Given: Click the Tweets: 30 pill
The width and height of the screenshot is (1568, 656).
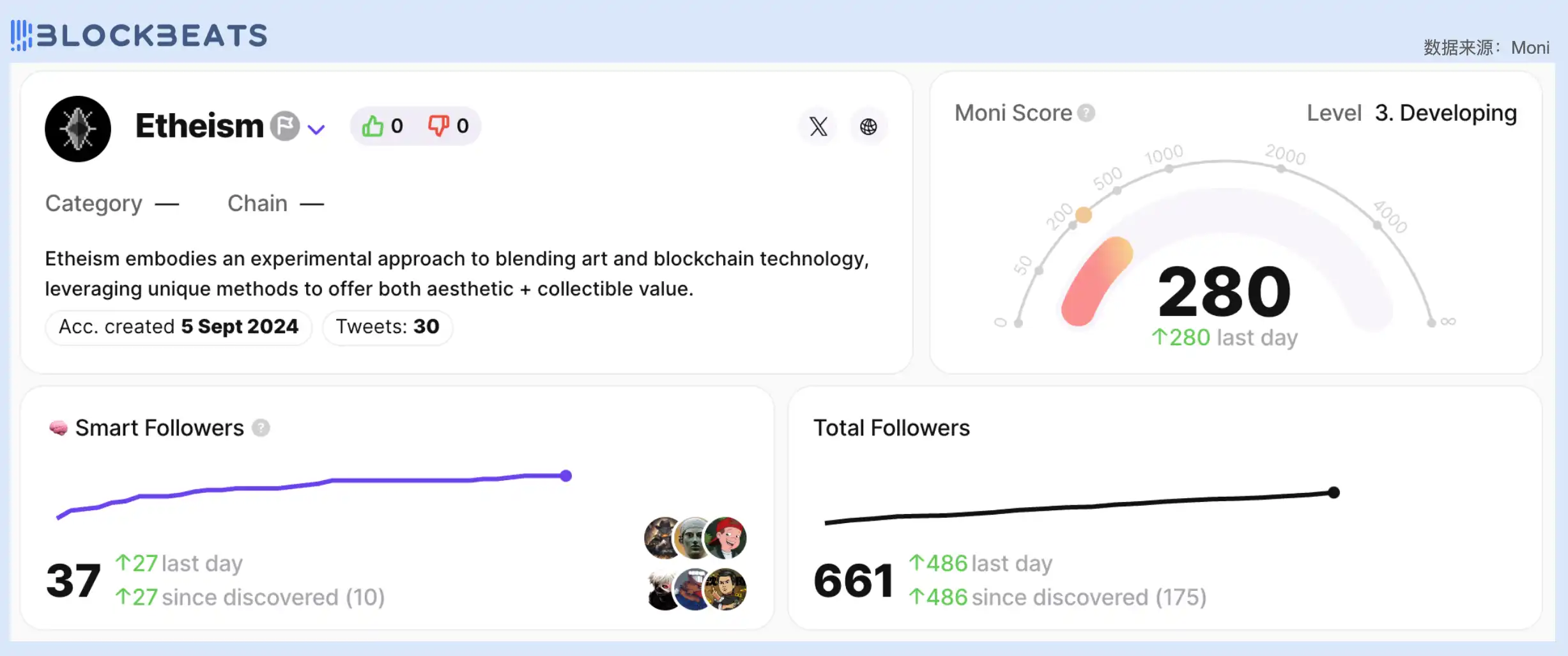Looking at the screenshot, I should [x=387, y=327].
